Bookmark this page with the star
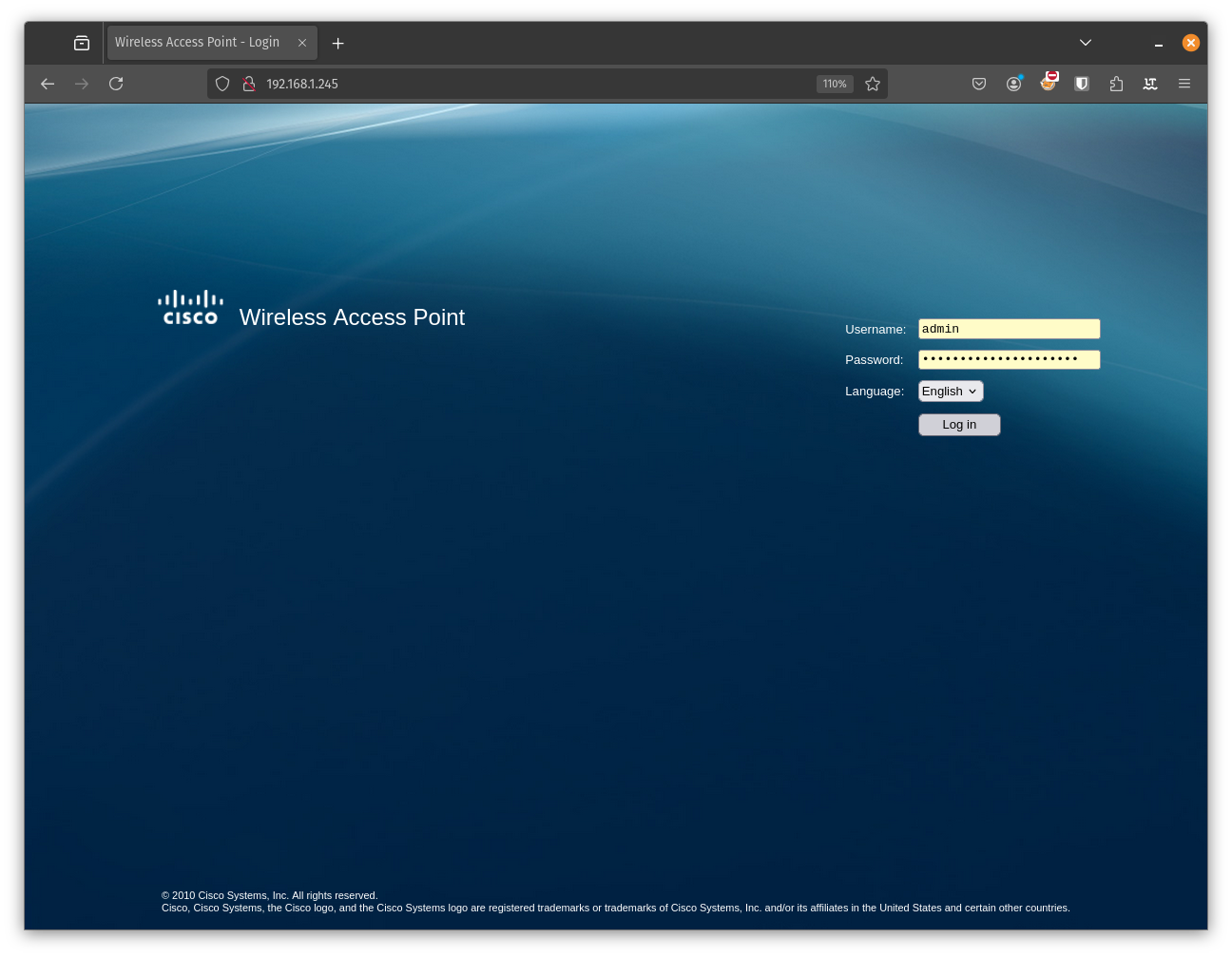Image resolution: width=1232 pixels, height=957 pixels. (873, 84)
